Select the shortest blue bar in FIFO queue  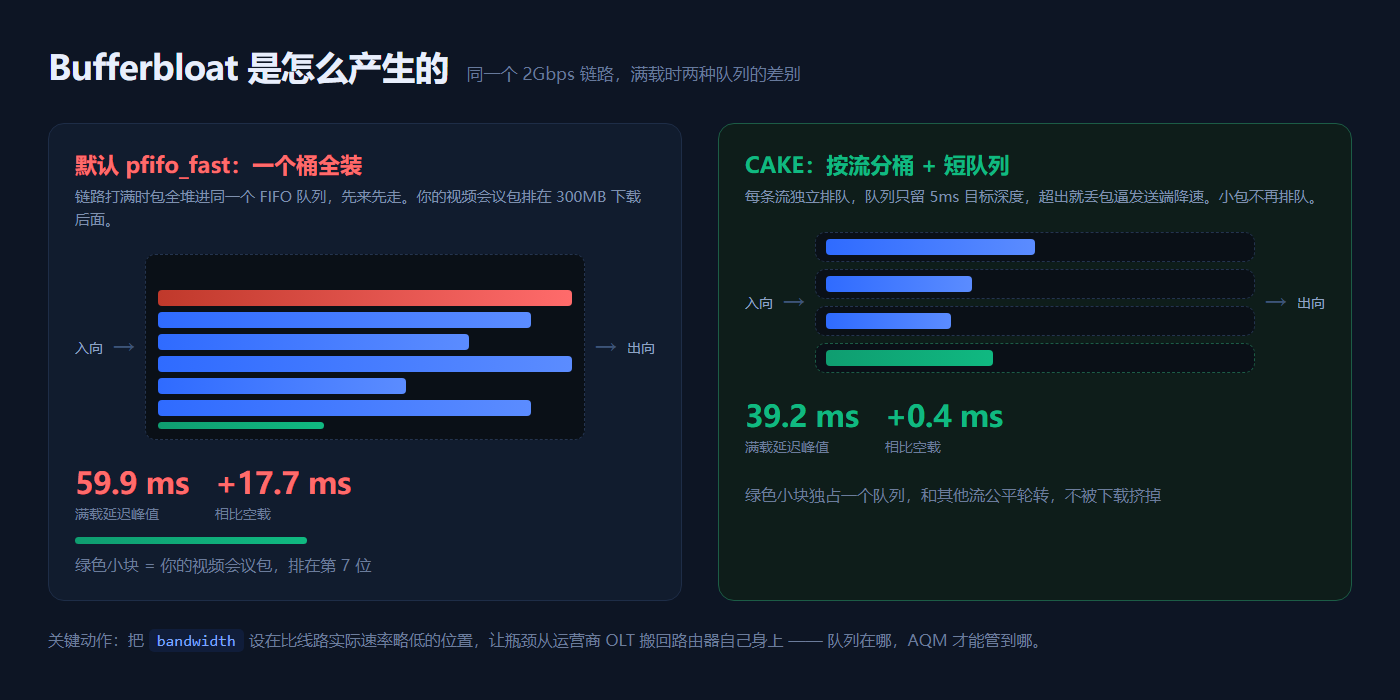pyautogui.click(x=282, y=386)
